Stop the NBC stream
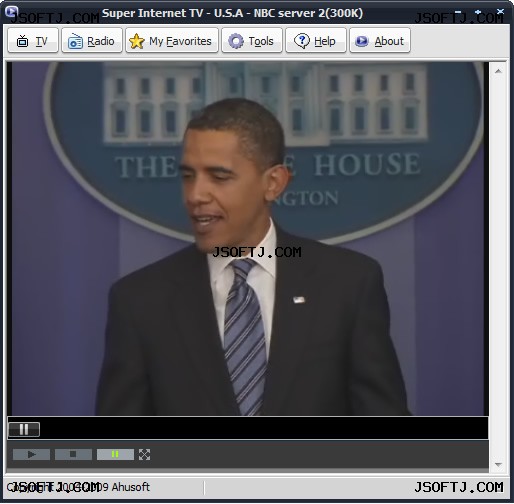514x504 pixels. coord(73,454)
